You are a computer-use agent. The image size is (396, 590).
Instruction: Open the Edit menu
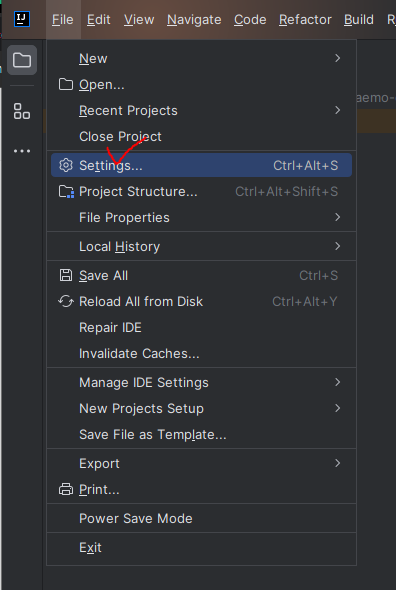99,20
